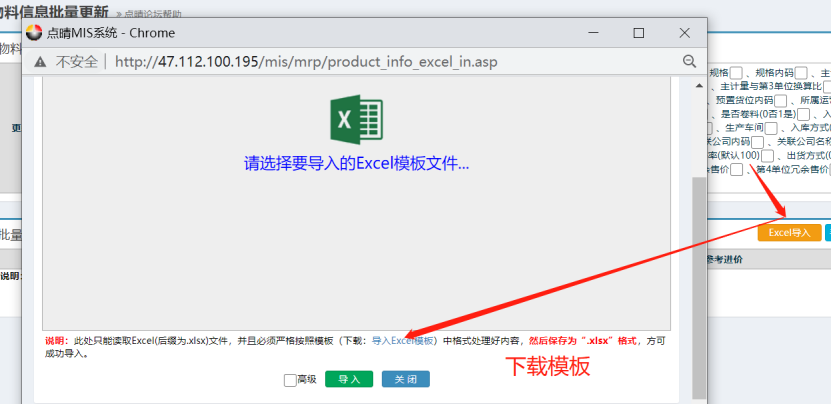The image size is (831, 404).
Task: Minimize the 点晴MIS系统 popup window
Action: pyautogui.click(x=594, y=33)
